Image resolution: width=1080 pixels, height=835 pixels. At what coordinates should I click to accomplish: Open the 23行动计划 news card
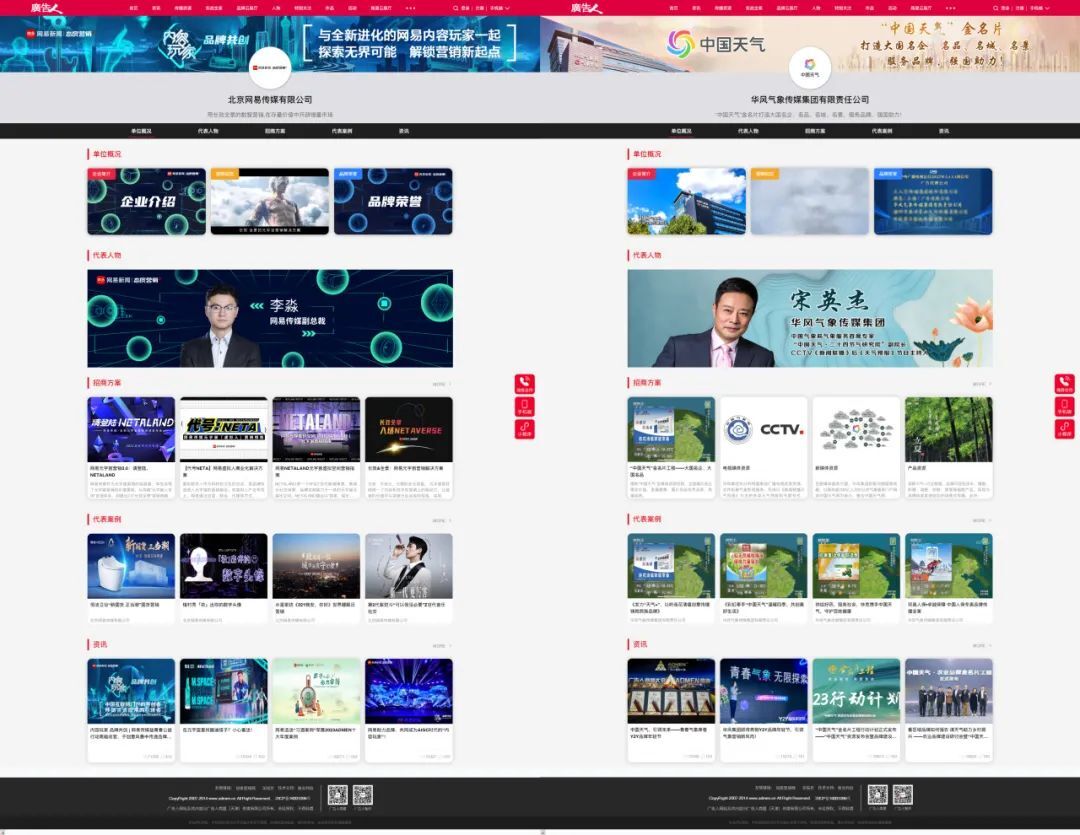click(x=856, y=710)
